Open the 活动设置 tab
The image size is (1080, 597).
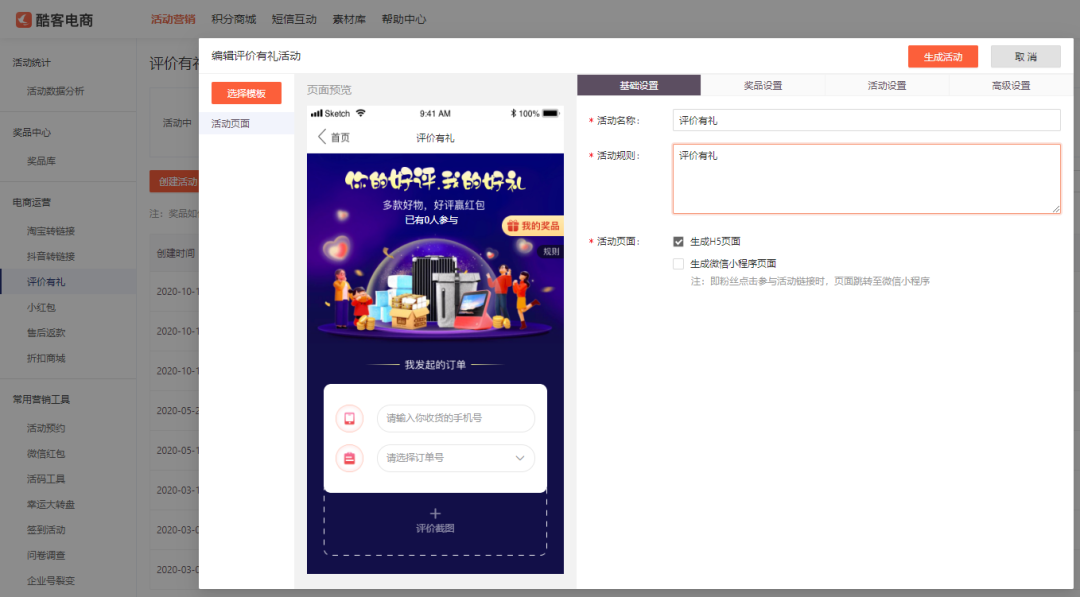click(x=886, y=85)
